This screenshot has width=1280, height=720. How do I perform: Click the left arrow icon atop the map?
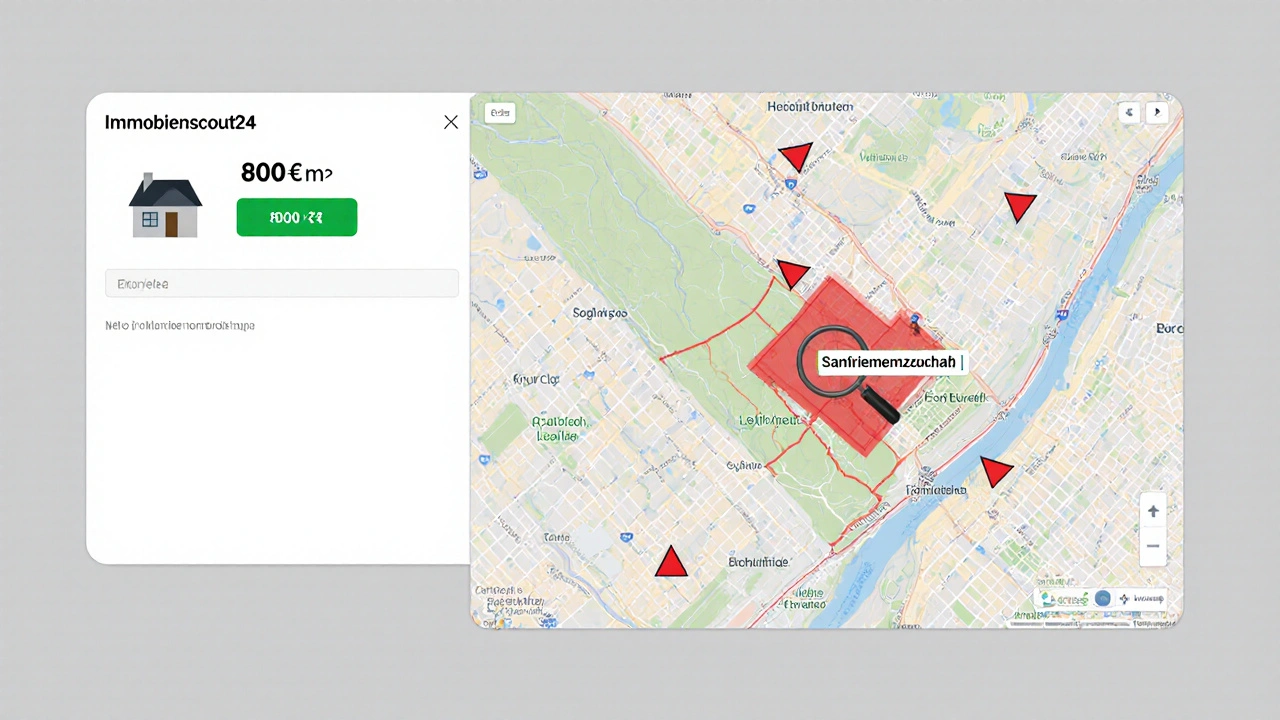click(x=1129, y=112)
